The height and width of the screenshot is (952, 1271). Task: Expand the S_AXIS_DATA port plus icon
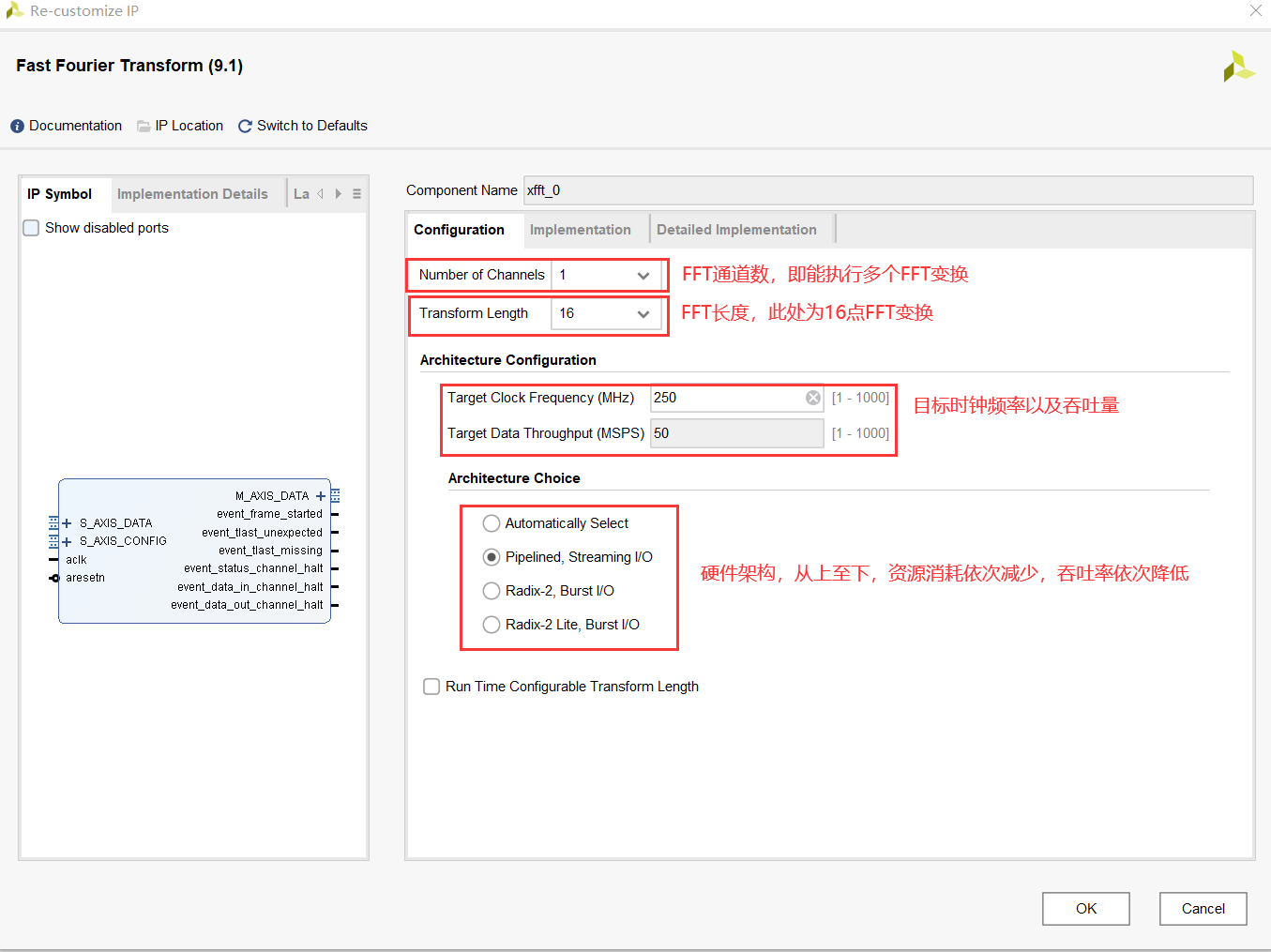[x=67, y=523]
